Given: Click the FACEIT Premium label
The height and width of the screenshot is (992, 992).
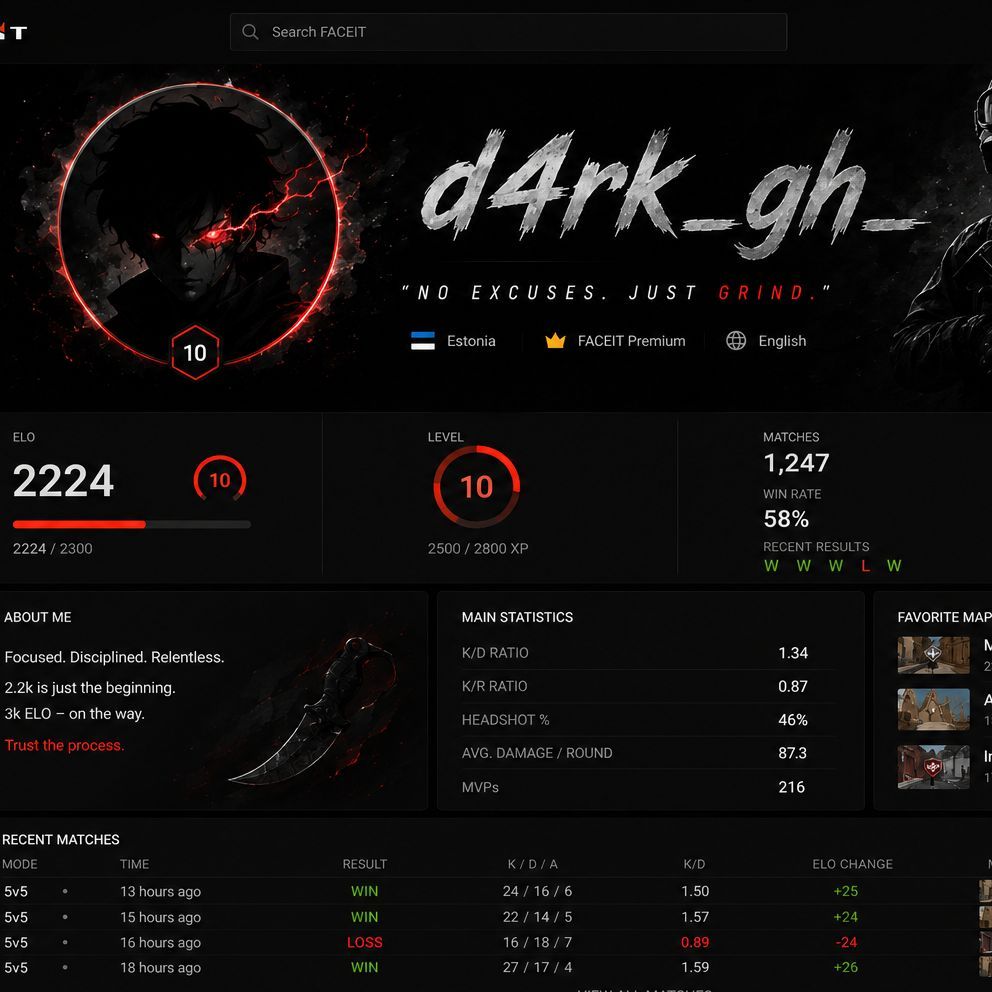Looking at the screenshot, I should pyautogui.click(x=631, y=341).
